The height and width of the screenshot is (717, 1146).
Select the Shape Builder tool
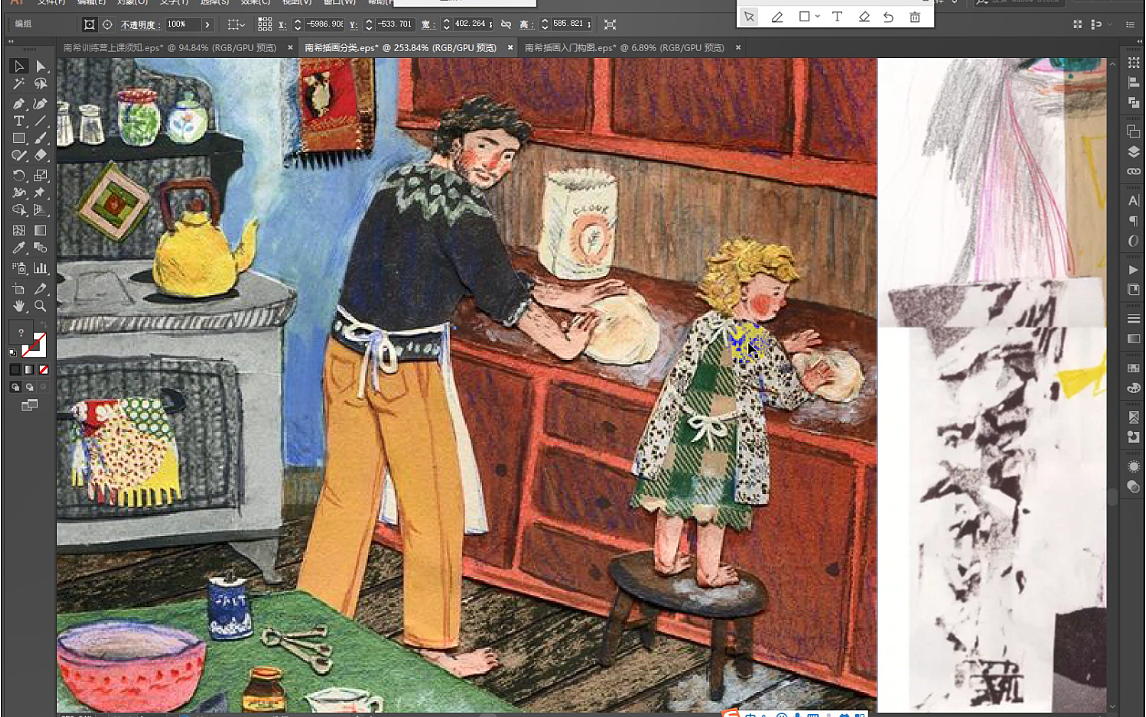(19, 210)
